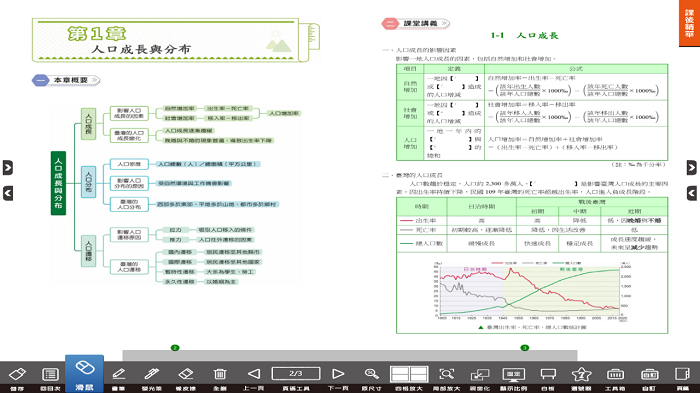Click right-edge forward arrow button
This screenshot has height=393, width=700.
tap(692, 167)
